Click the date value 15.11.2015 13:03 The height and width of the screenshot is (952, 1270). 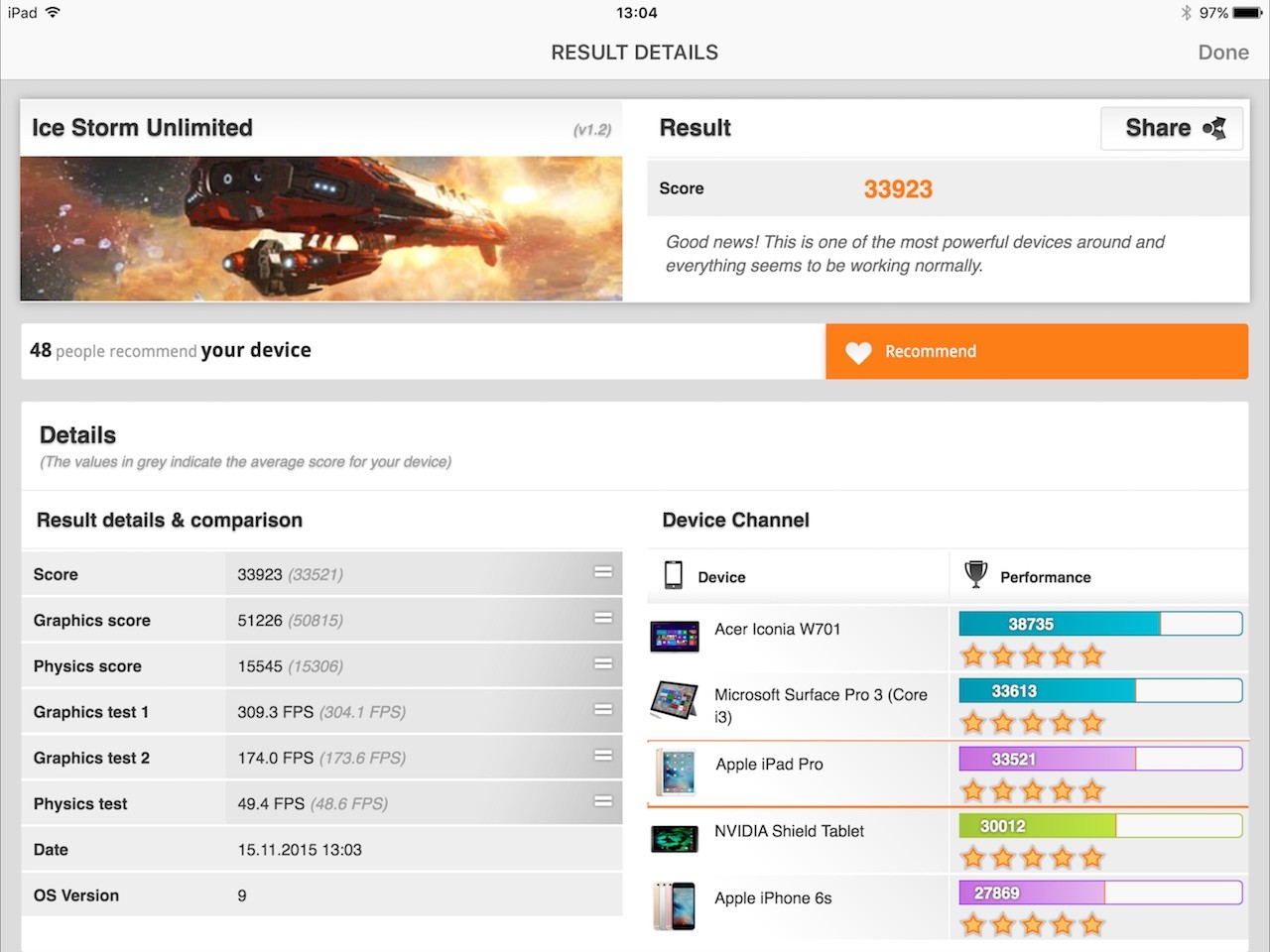[300, 850]
